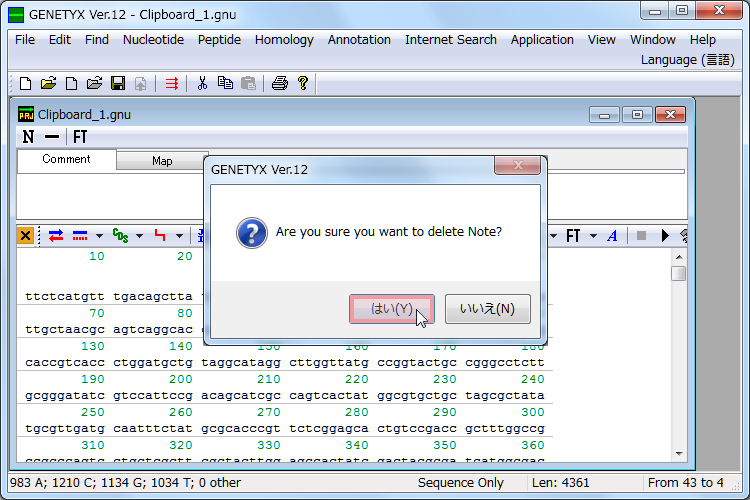The image size is (750, 500).
Task: Open the View menu
Action: (x=601, y=40)
